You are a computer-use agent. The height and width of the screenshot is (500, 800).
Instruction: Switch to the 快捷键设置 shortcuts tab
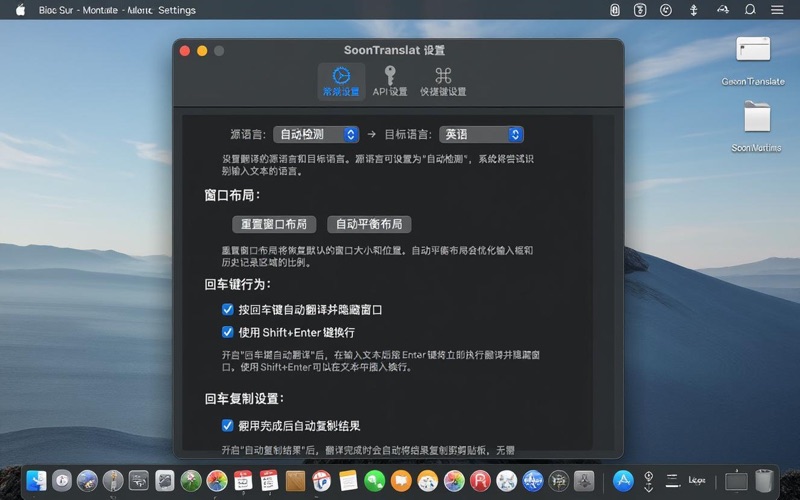(443, 82)
